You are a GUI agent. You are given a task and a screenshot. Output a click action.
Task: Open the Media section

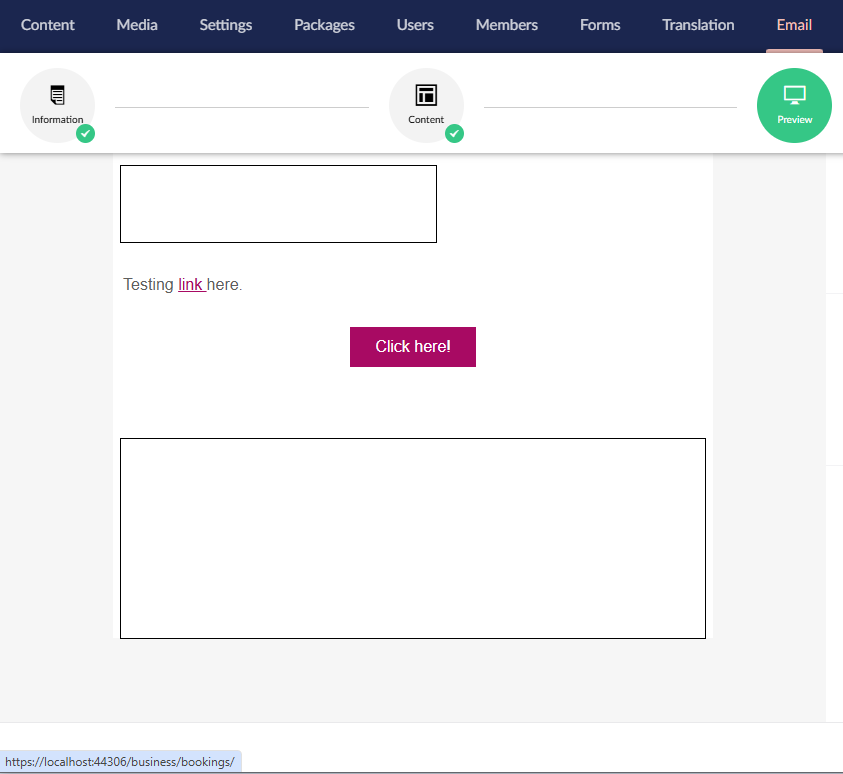coord(137,25)
